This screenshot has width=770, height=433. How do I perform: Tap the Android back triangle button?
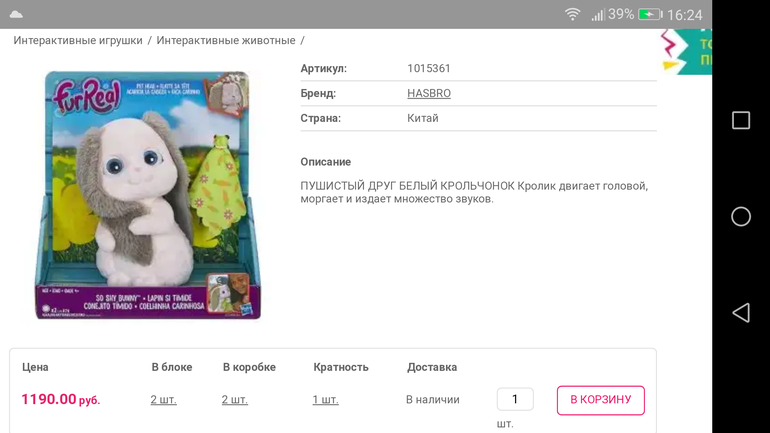pos(741,313)
